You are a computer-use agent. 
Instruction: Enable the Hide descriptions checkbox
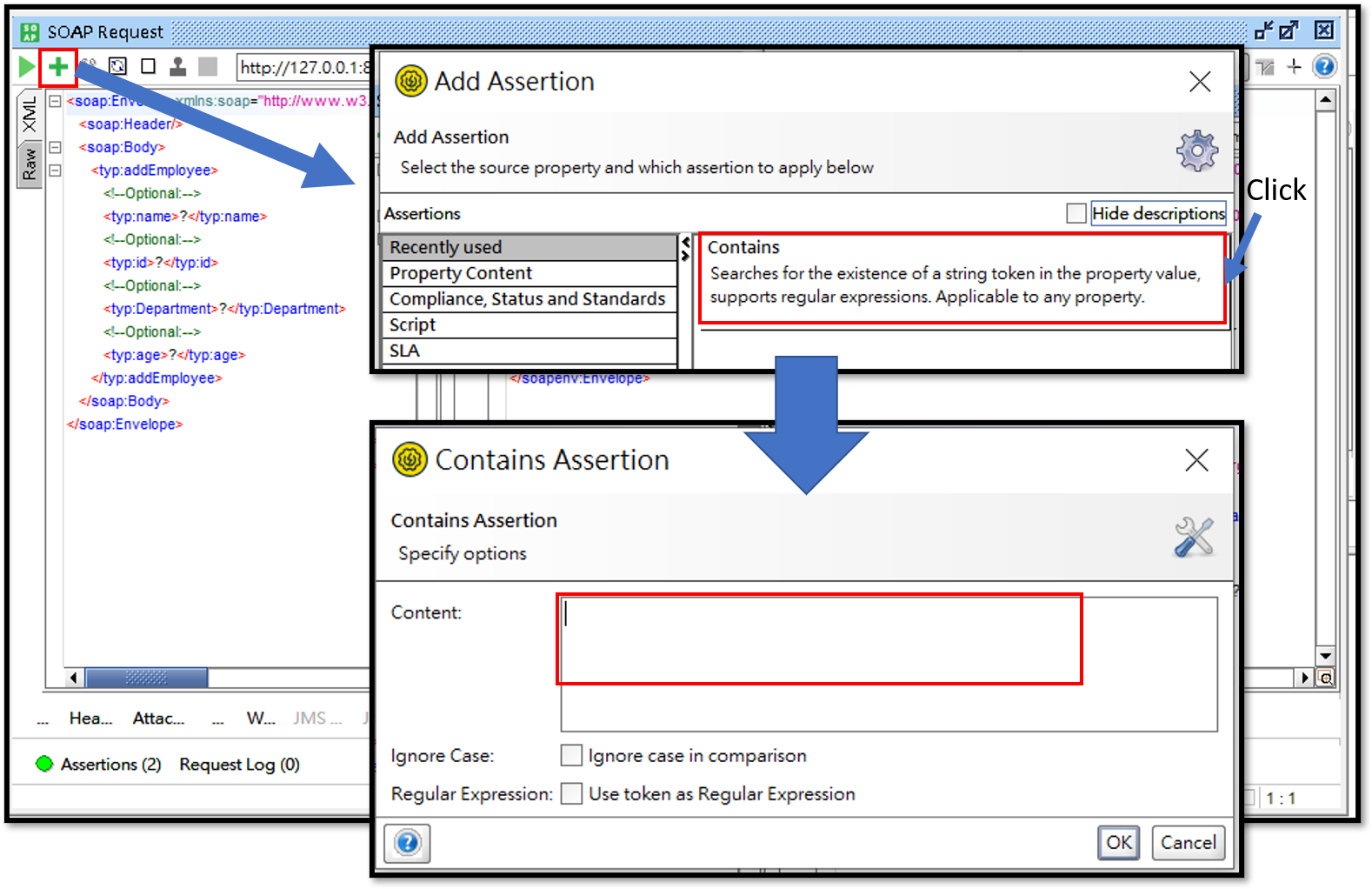pyautogui.click(x=1076, y=213)
